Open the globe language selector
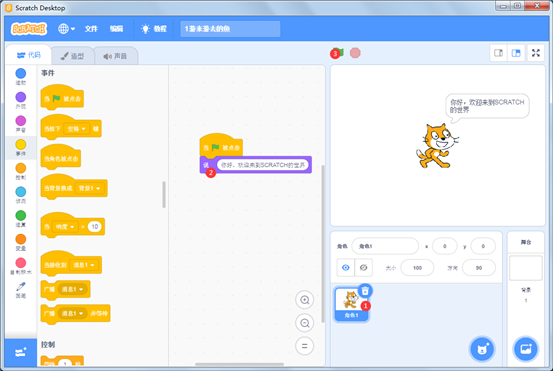Image resolution: width=553 pixels, height=371 pixels. click(66, 29)
